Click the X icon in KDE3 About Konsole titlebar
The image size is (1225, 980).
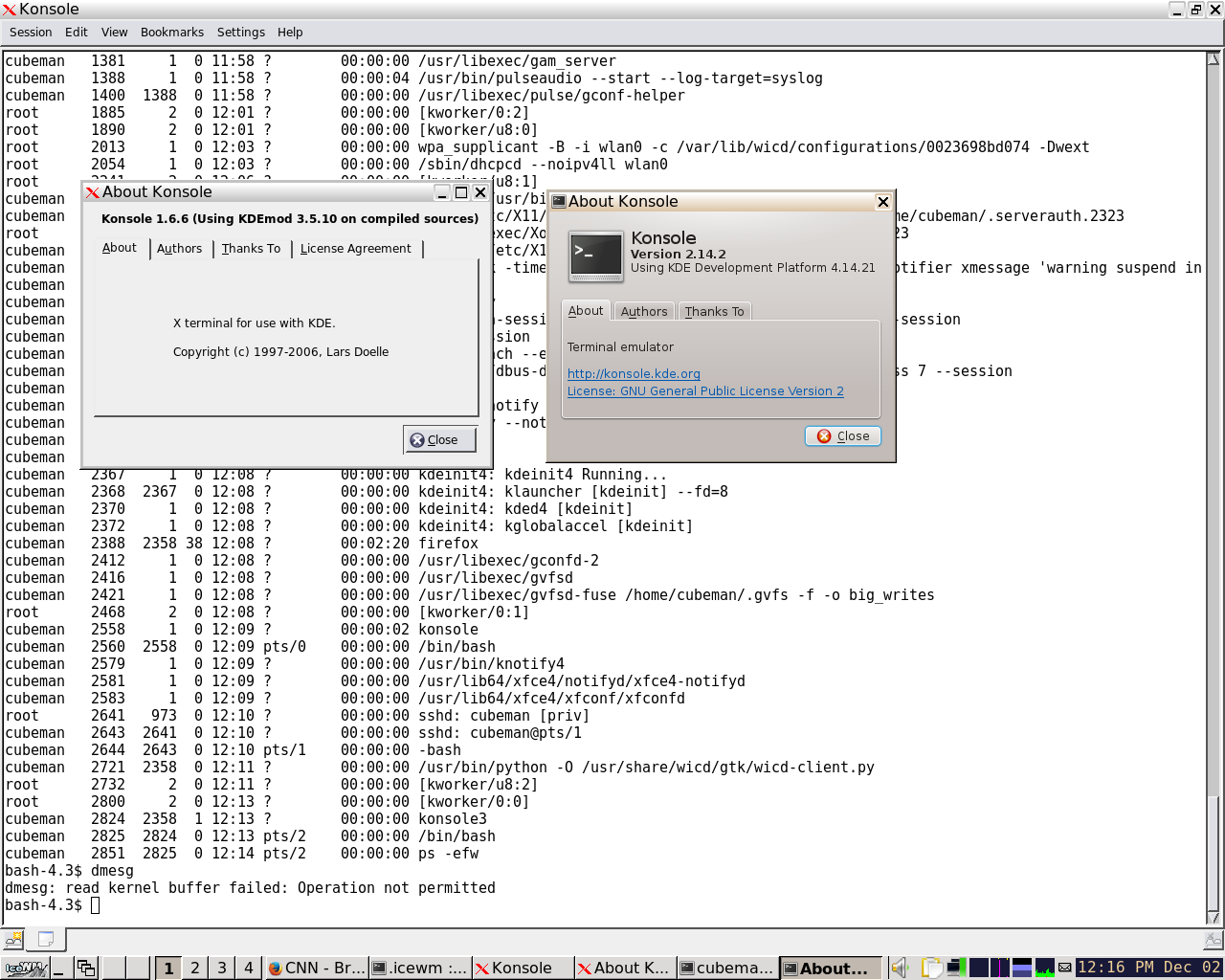[93, 192]
